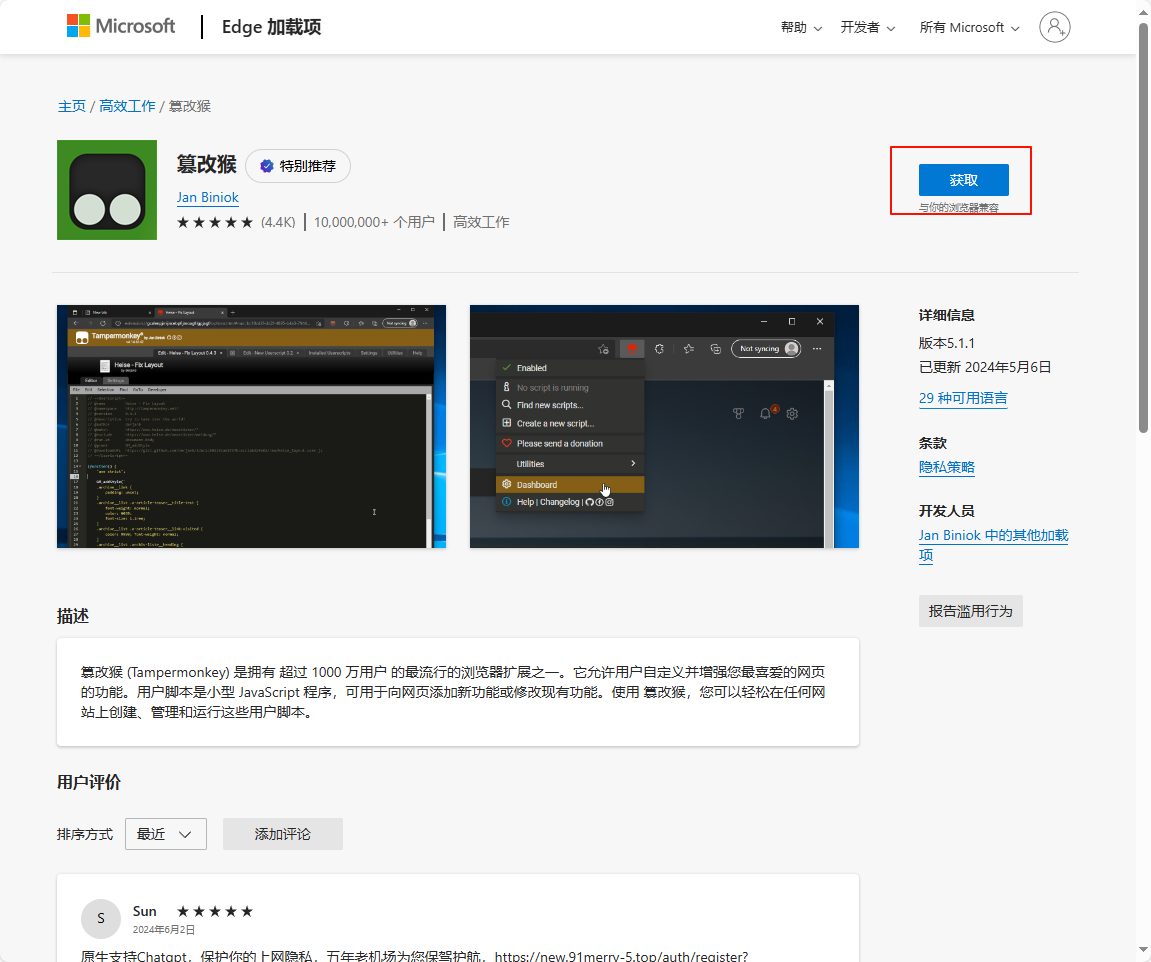The image size is (1151, 962).
Task: Click the 2024年6月2日 review date
Action: click(x=164, y=930)
